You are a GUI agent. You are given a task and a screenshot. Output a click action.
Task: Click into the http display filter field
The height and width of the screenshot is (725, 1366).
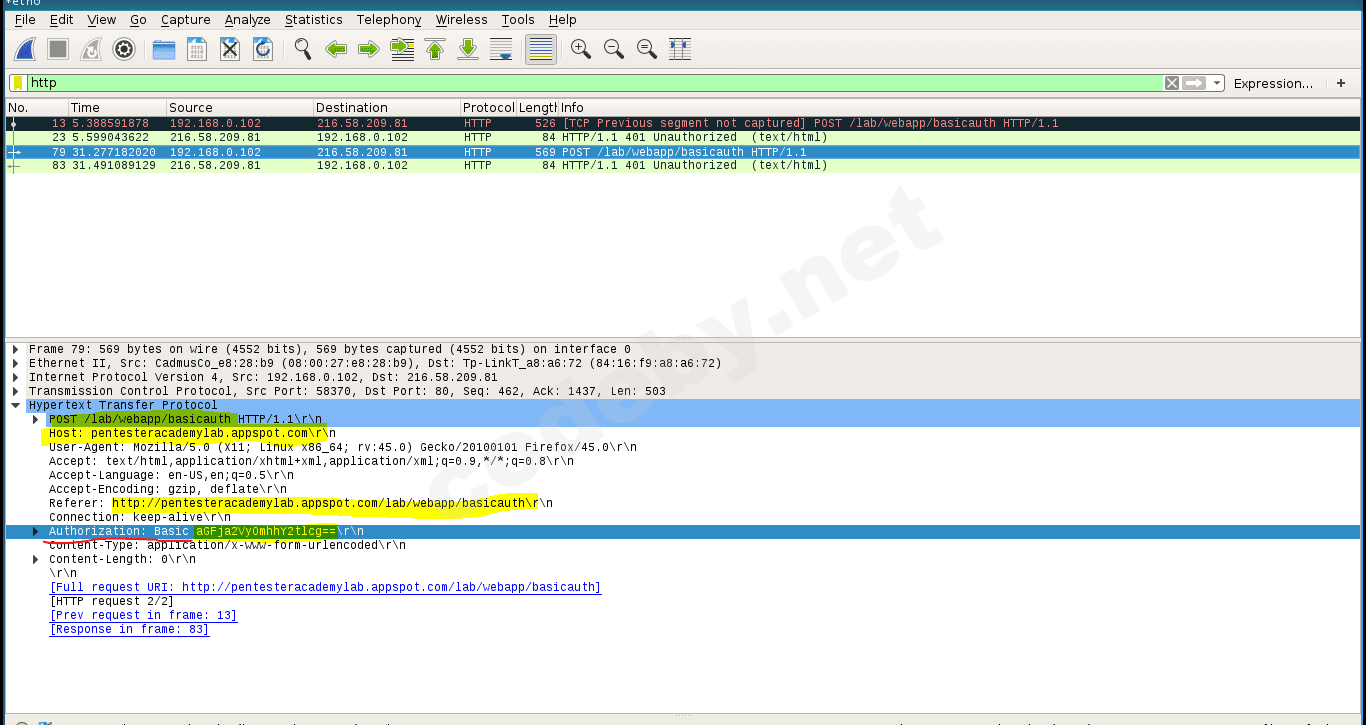click(595, 83)
